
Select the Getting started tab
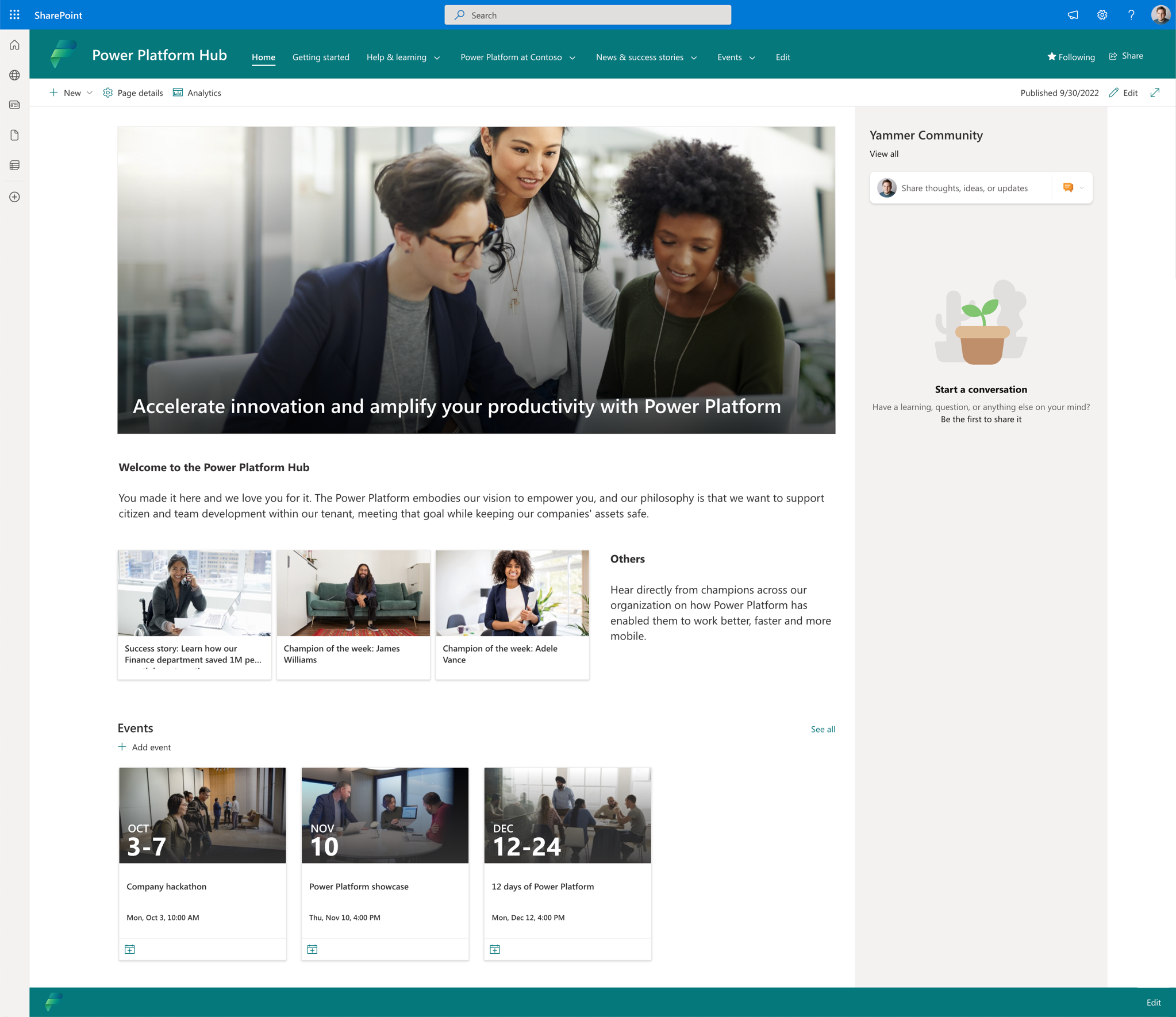pyautogui.click(x=321, y=57)
